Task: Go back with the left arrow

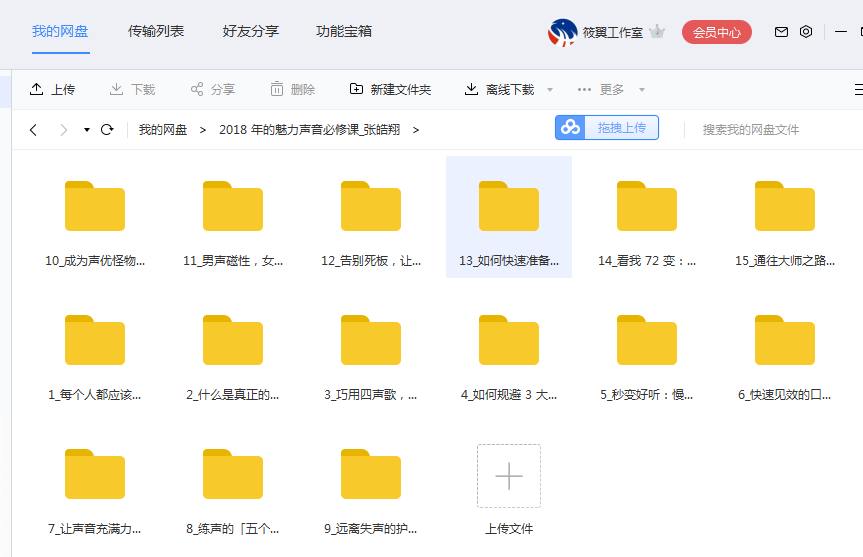Action: [x=33, y=129]
